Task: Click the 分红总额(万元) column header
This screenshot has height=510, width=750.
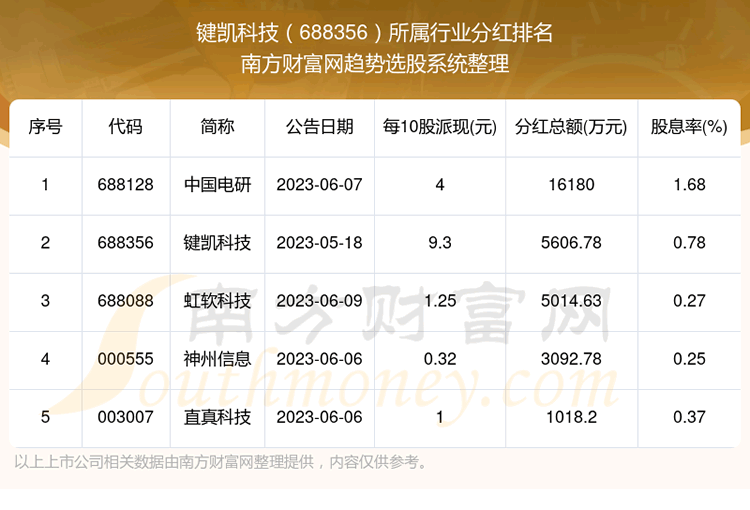Action: (x=571, y=127)
